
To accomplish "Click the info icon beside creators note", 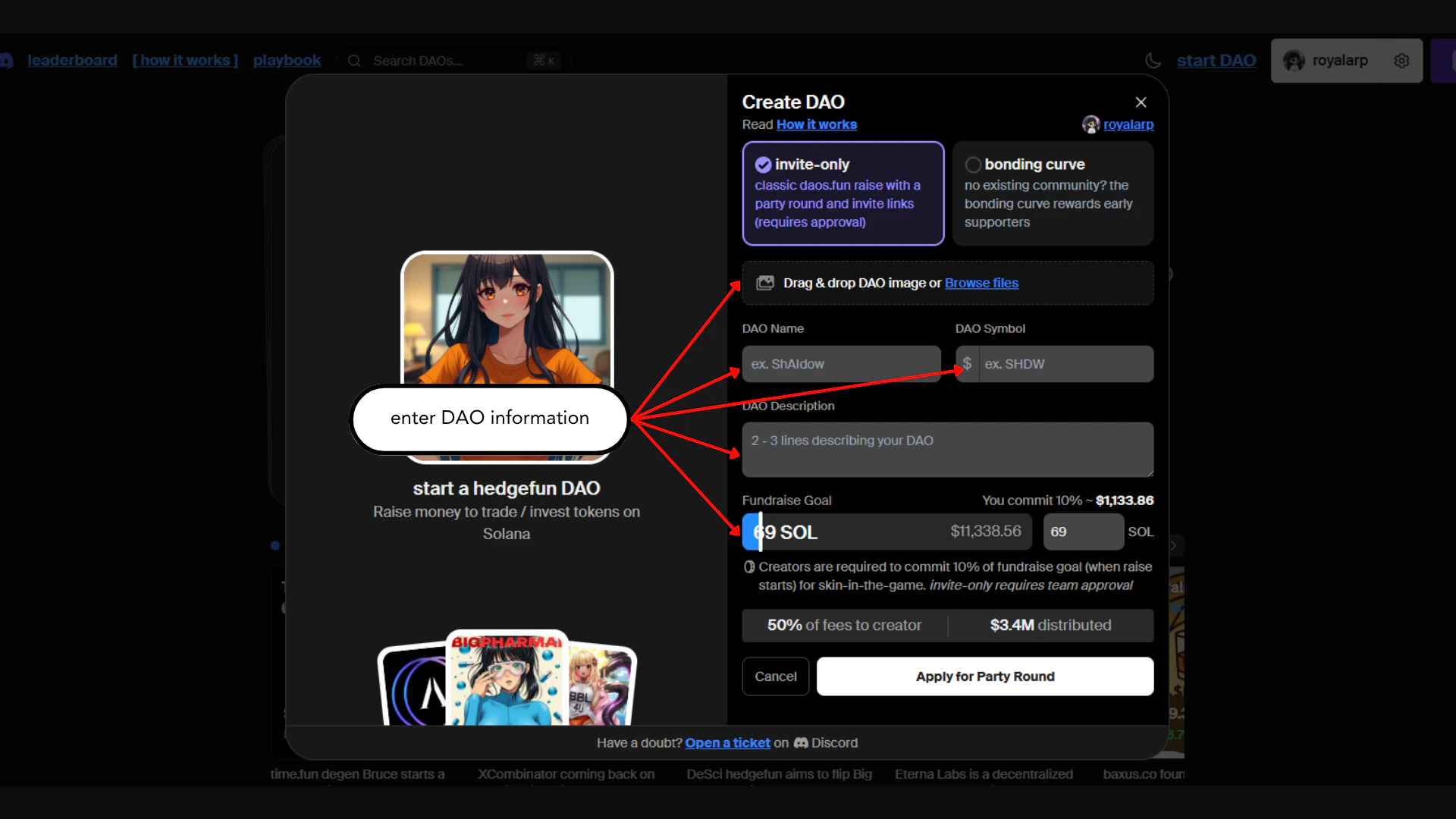I will pyautogui.click(x=749, y=567).
